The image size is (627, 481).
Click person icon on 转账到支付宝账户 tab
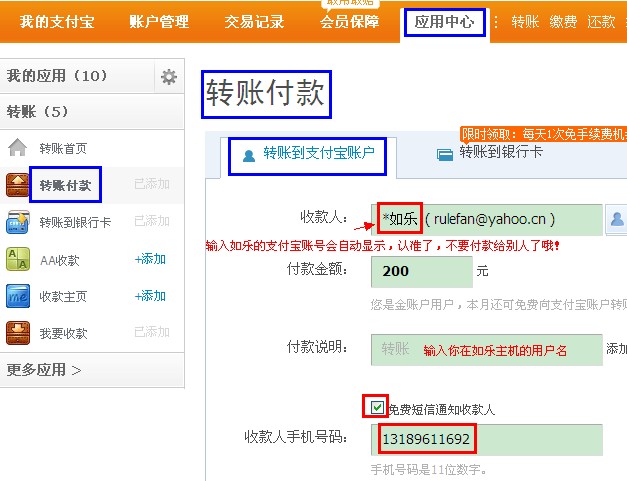[x=249, y=156]
